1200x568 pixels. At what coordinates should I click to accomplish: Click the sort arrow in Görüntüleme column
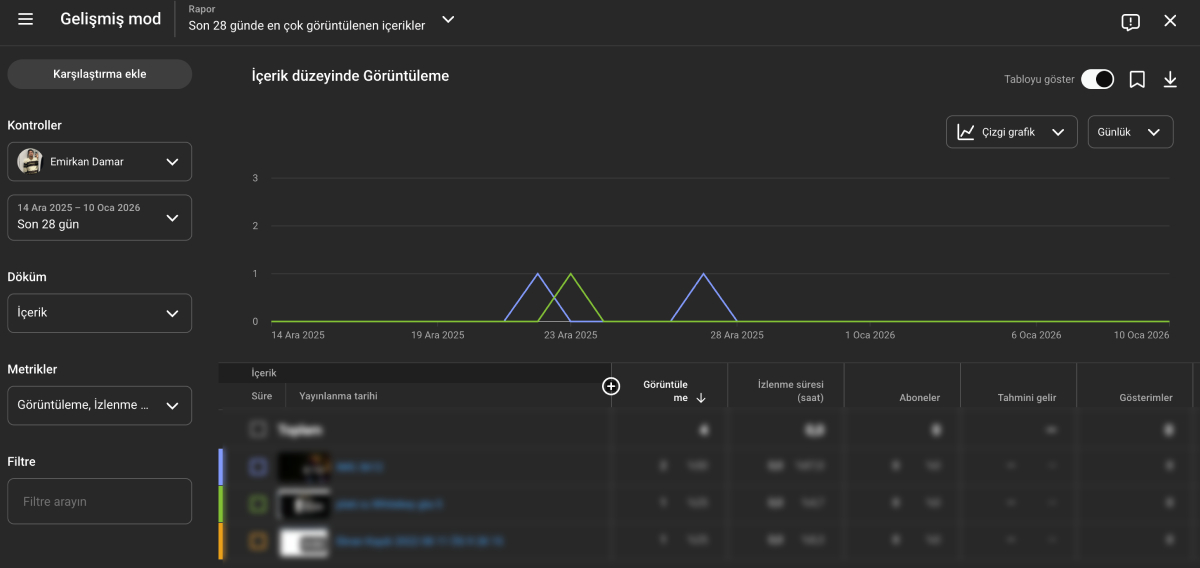[x=701, y=398]
